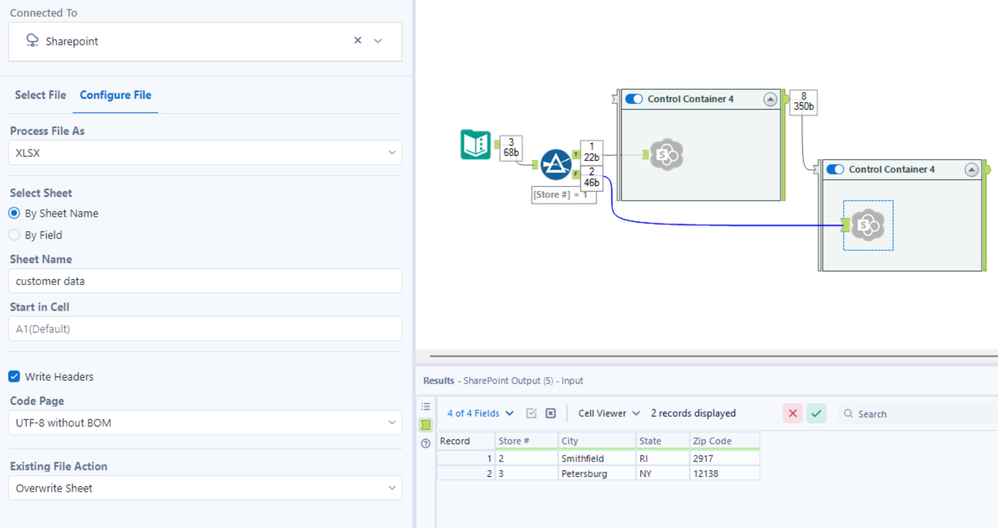This screenshot has width=998, height=528.
Task: Click the second container's SharePoint tool input anchor
Action: pos(846,225)
